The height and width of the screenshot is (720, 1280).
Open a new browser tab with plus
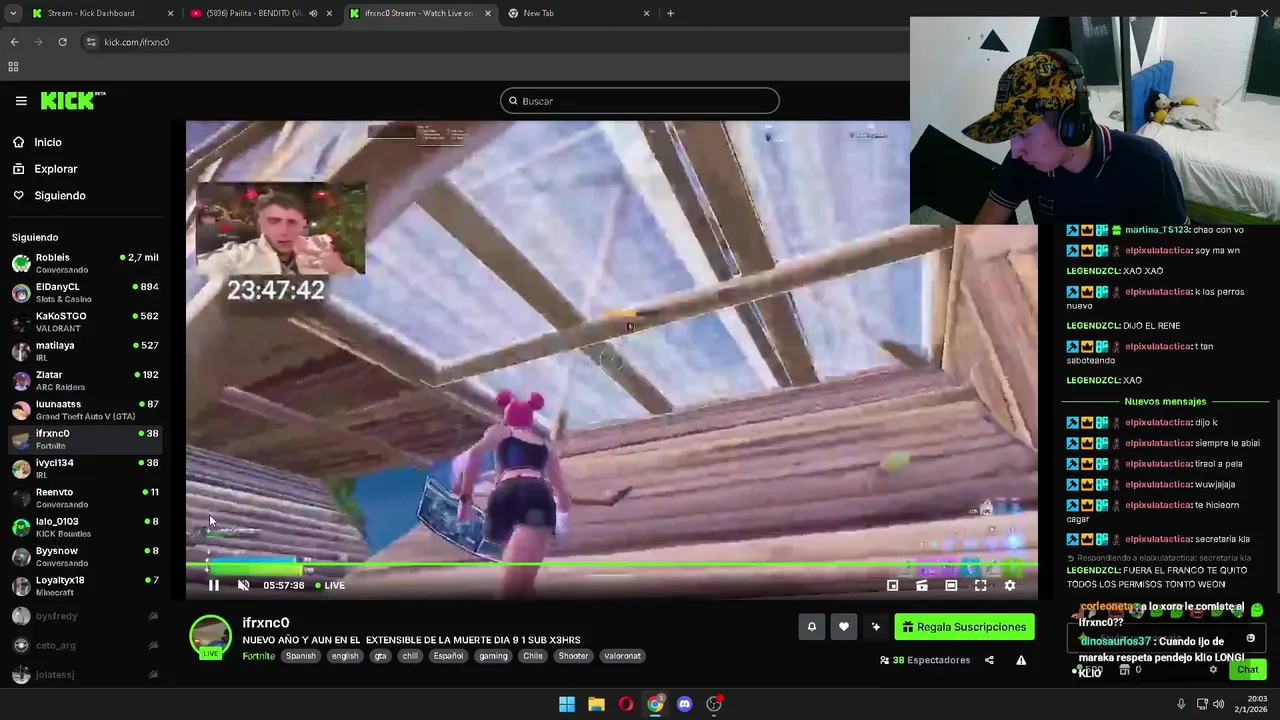(670, 13)
